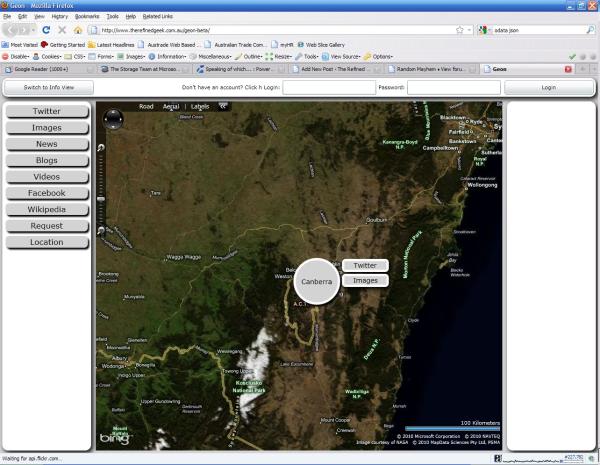Screen dimensions: 600x465
Task: Close the Geon tab
Action: pos(568,69)
